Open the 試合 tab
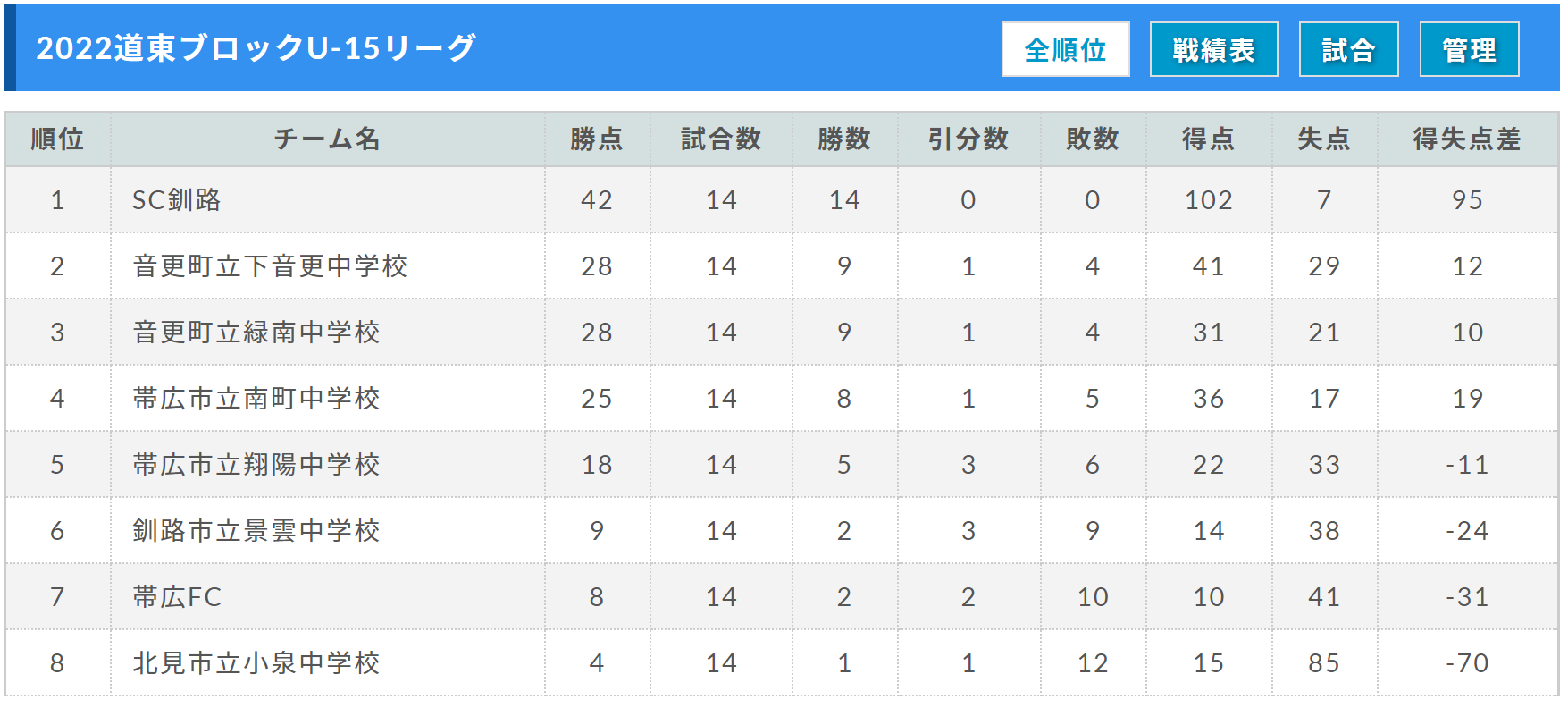This screenshot has width=1568, height=708. 1348,49
